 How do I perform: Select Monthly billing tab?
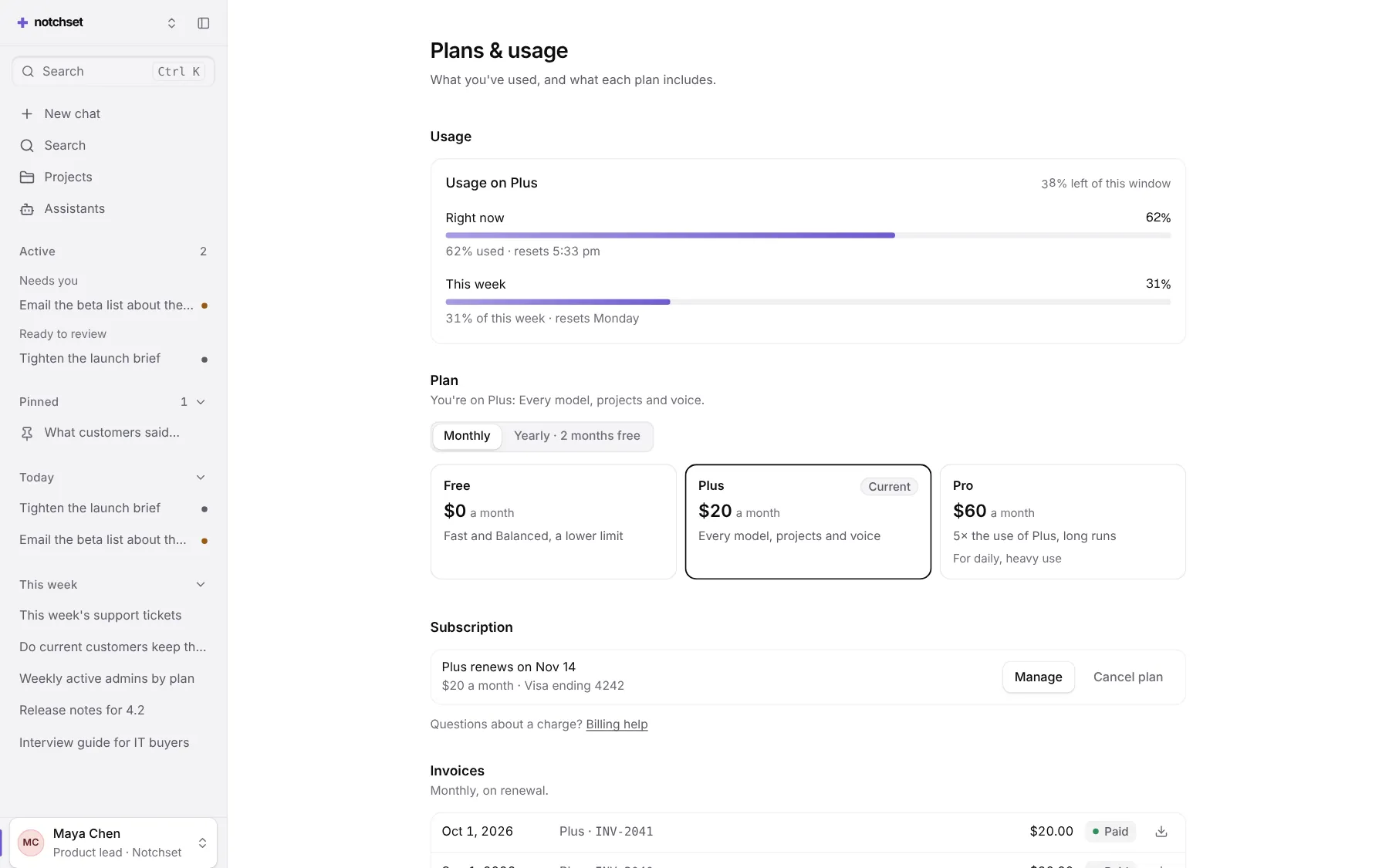(467, 436)
